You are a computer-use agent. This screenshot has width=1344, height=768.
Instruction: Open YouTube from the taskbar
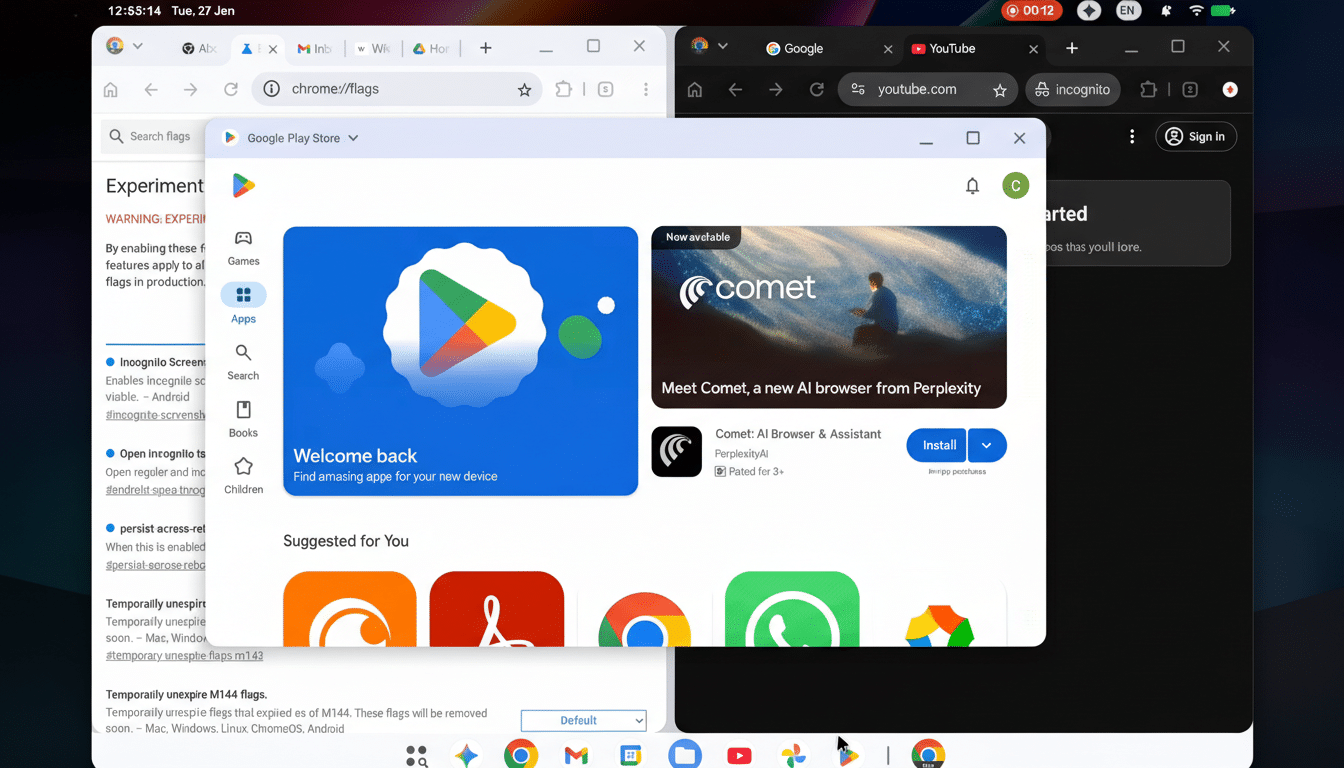[739, 754]
